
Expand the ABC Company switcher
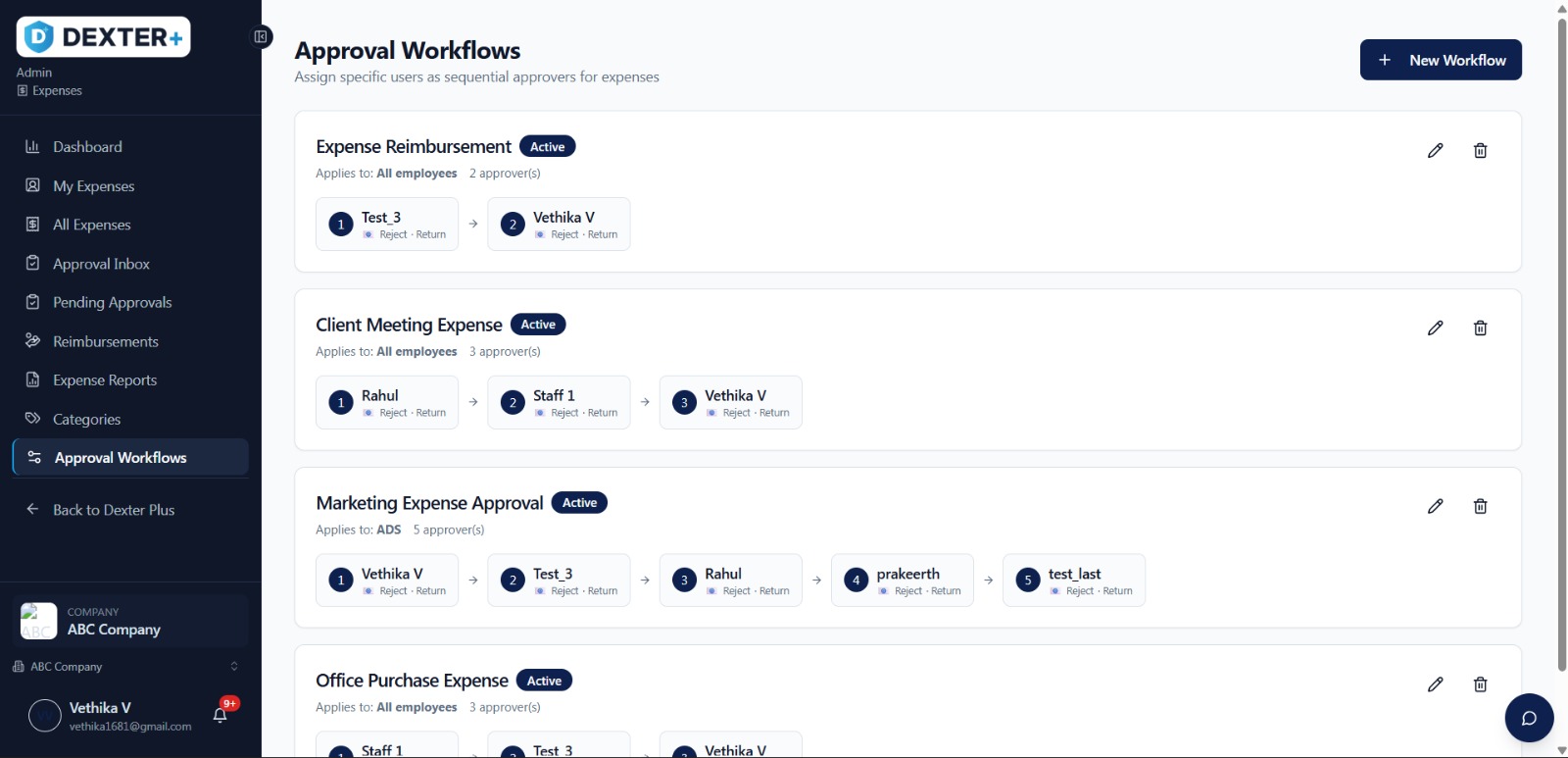pyautogui.click(x=125, y=667)
